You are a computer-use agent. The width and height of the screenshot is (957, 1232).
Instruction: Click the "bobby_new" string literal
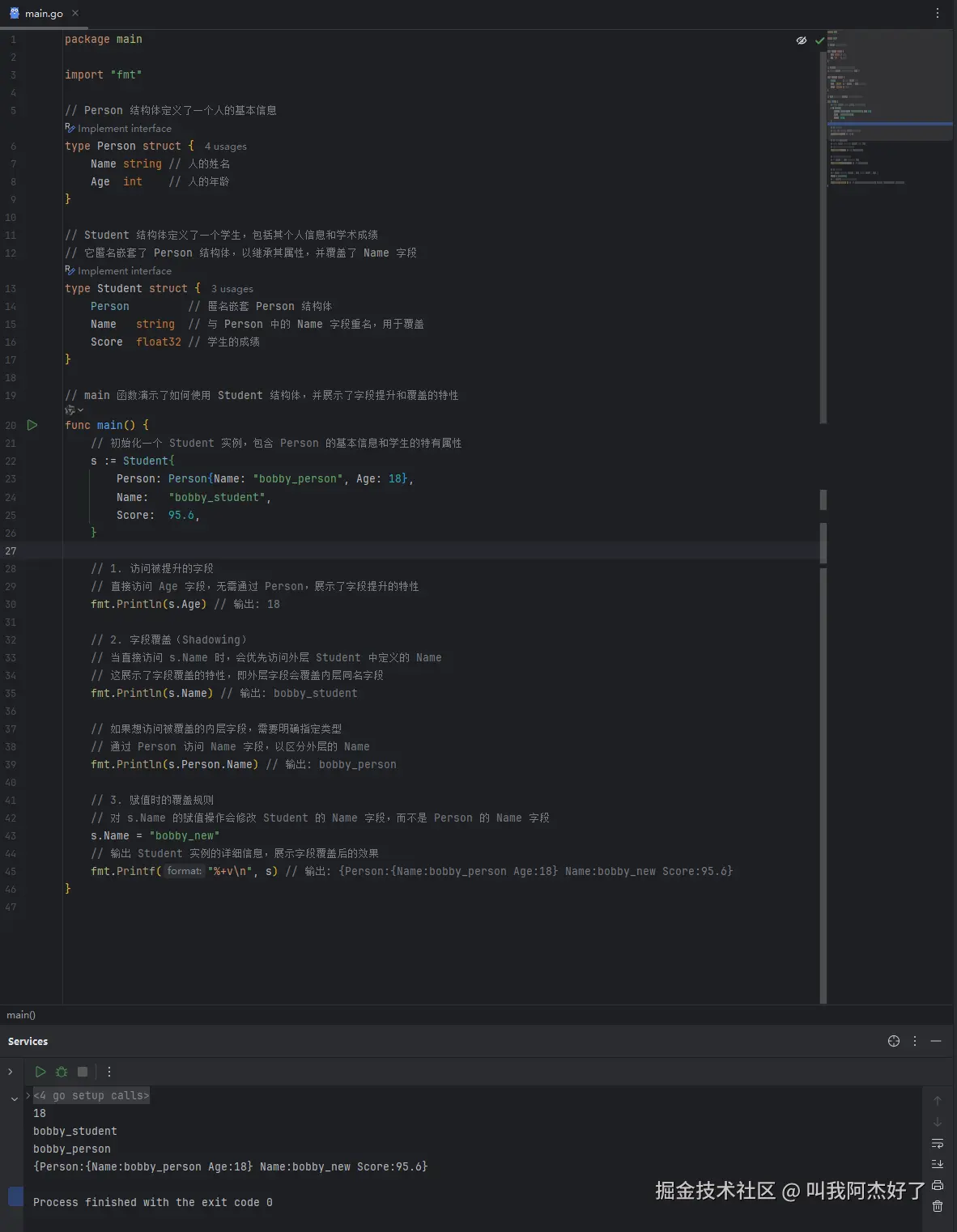[x=185, y=835]
